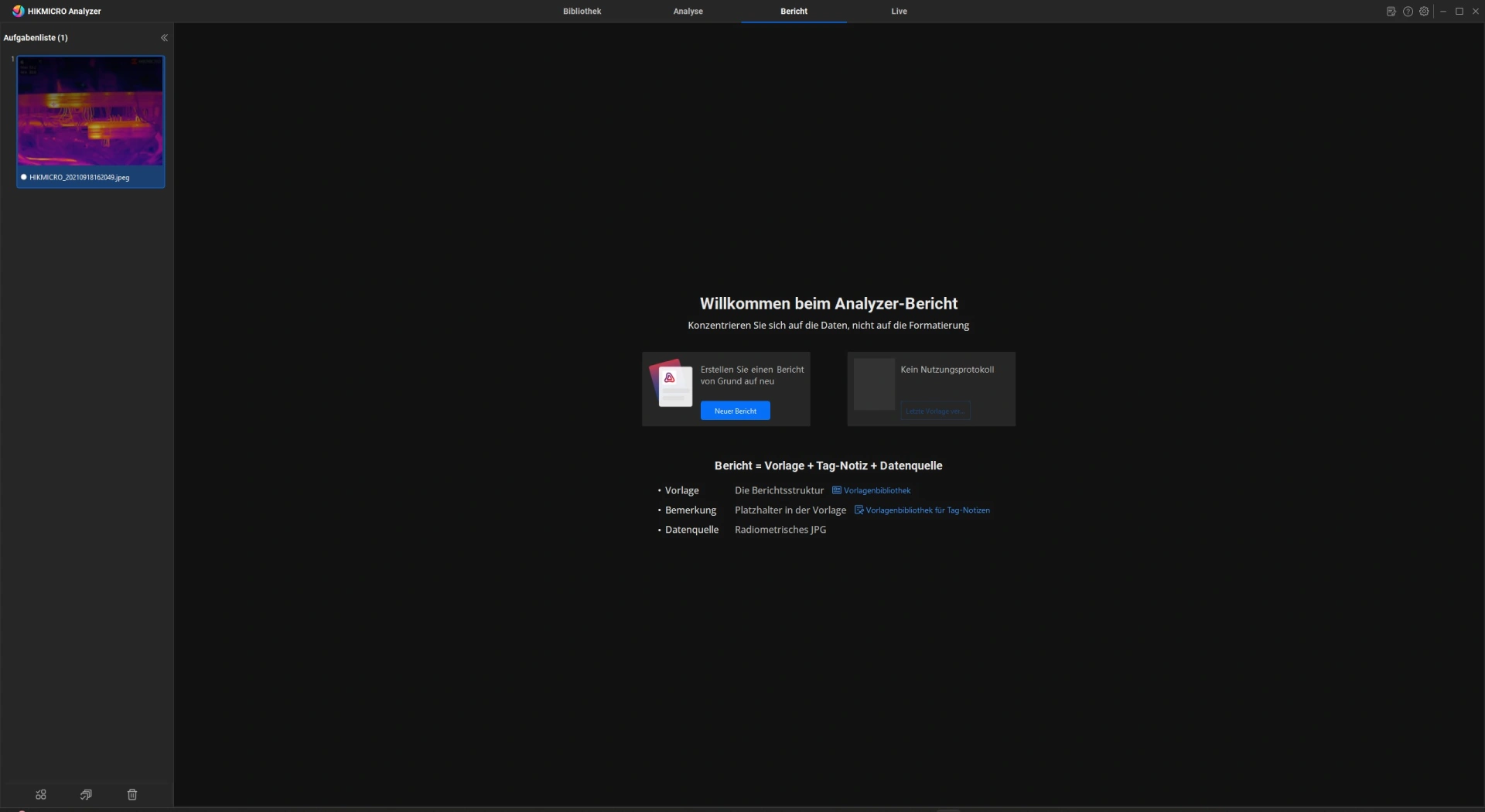Image resolution: width=1485 pixels, height=812 pixels.
Task: Click the Aufgabenliste (1) panel header
Action: (x=36, y=38)
